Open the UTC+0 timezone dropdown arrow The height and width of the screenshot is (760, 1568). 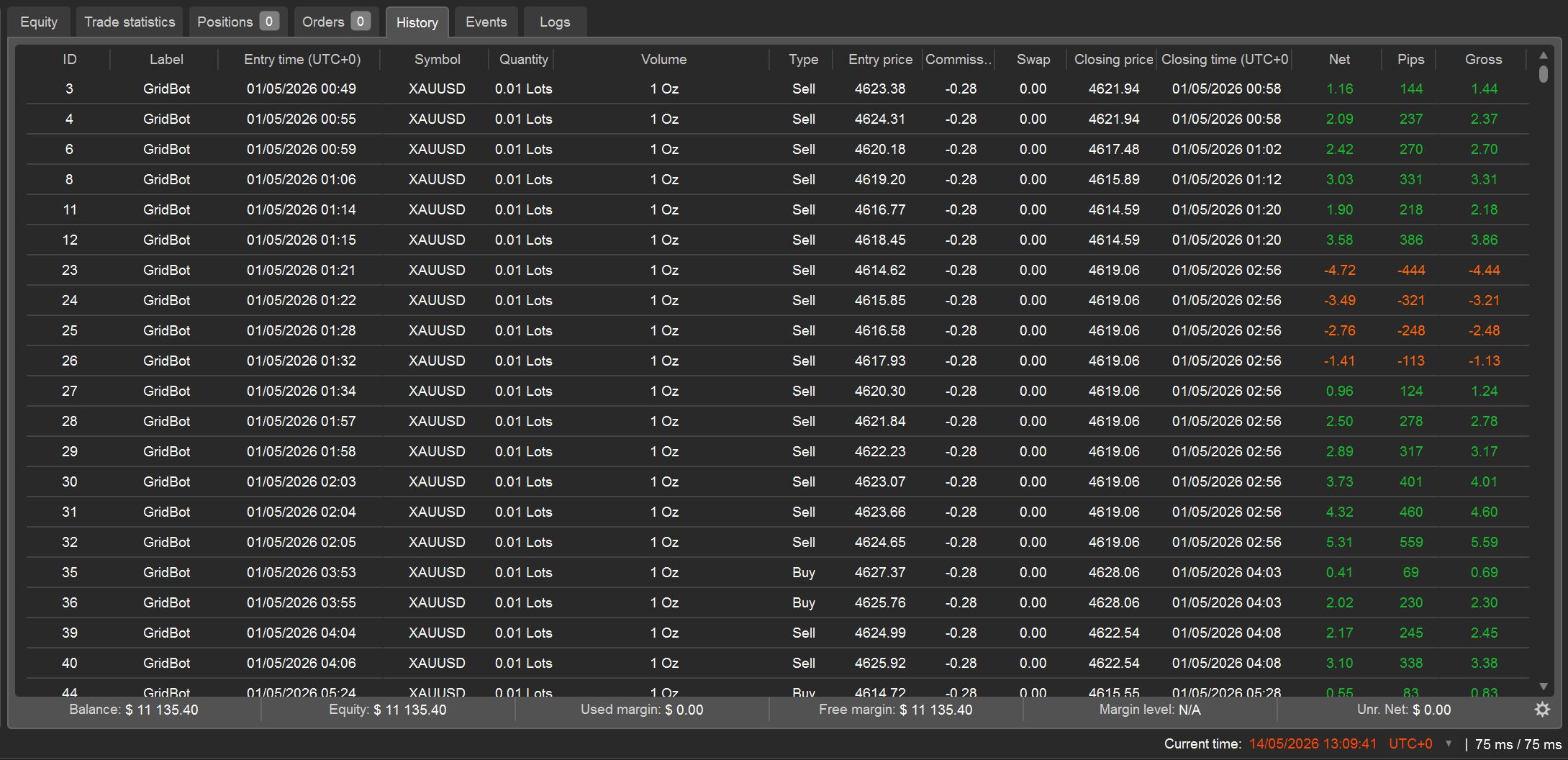point(1449,744)
